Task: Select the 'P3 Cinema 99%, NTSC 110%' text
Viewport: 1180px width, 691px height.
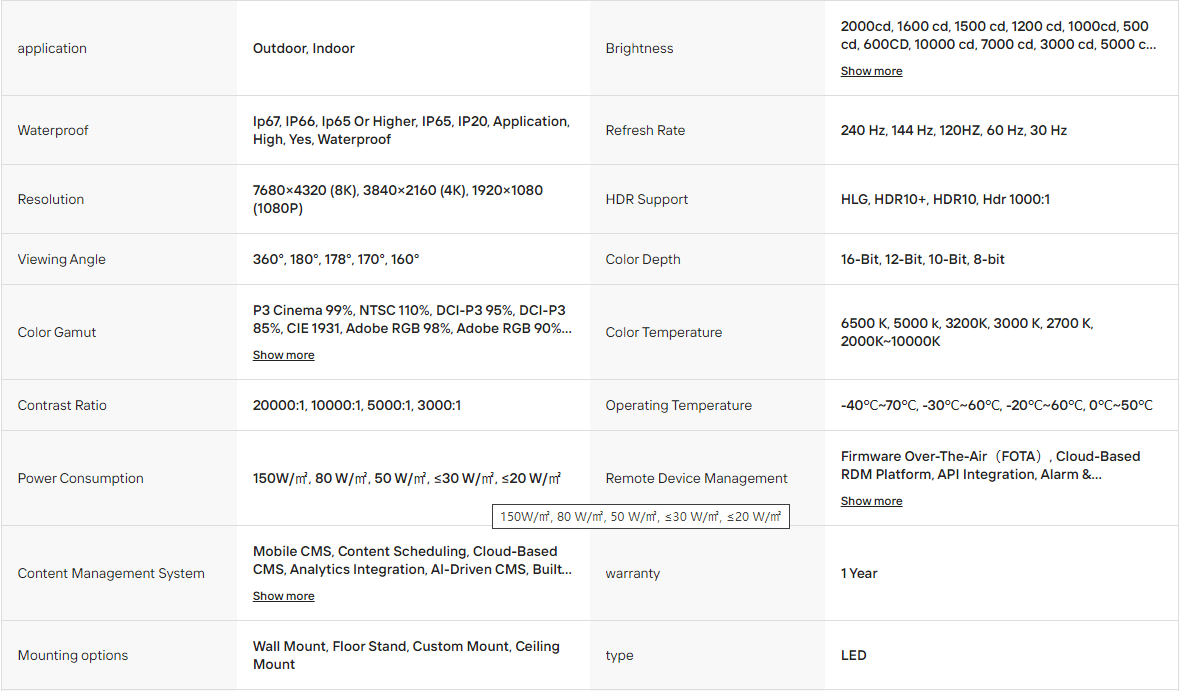Action: tap(412, 319)
